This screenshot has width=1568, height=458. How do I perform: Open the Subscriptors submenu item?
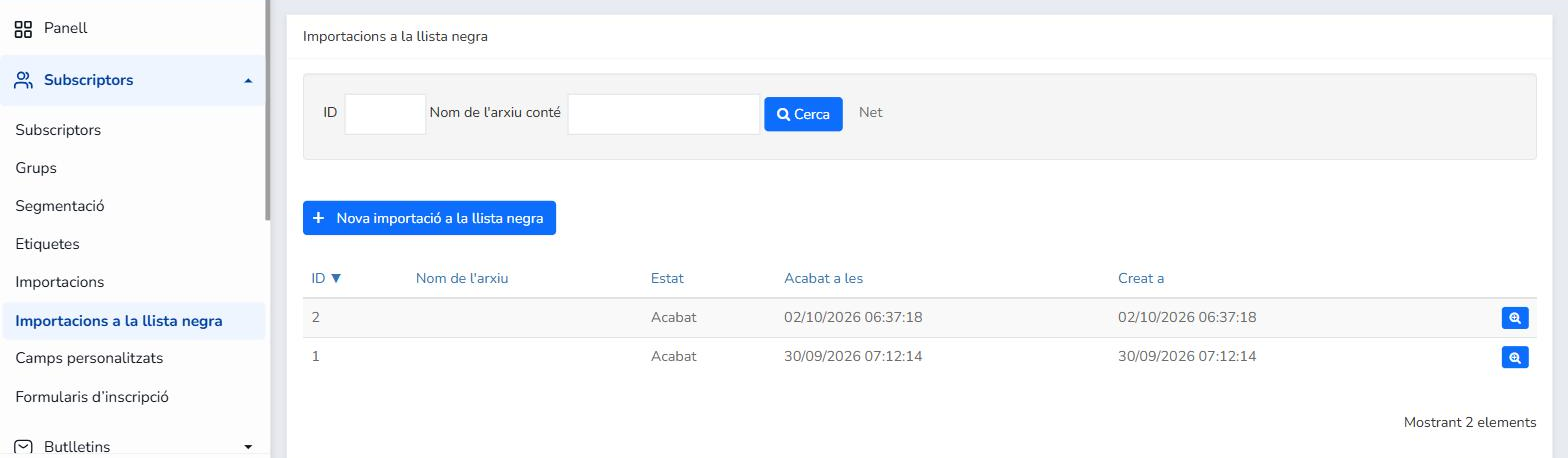point(58,130)
